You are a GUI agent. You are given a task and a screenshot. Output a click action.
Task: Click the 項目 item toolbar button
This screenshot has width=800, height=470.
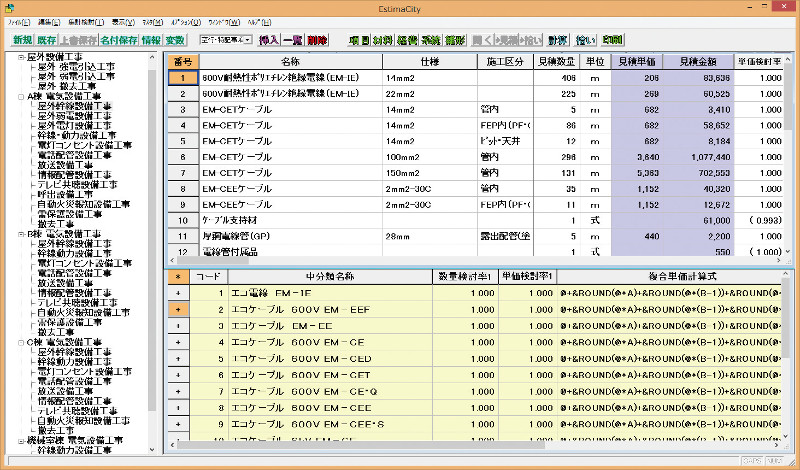pos(359,40)
